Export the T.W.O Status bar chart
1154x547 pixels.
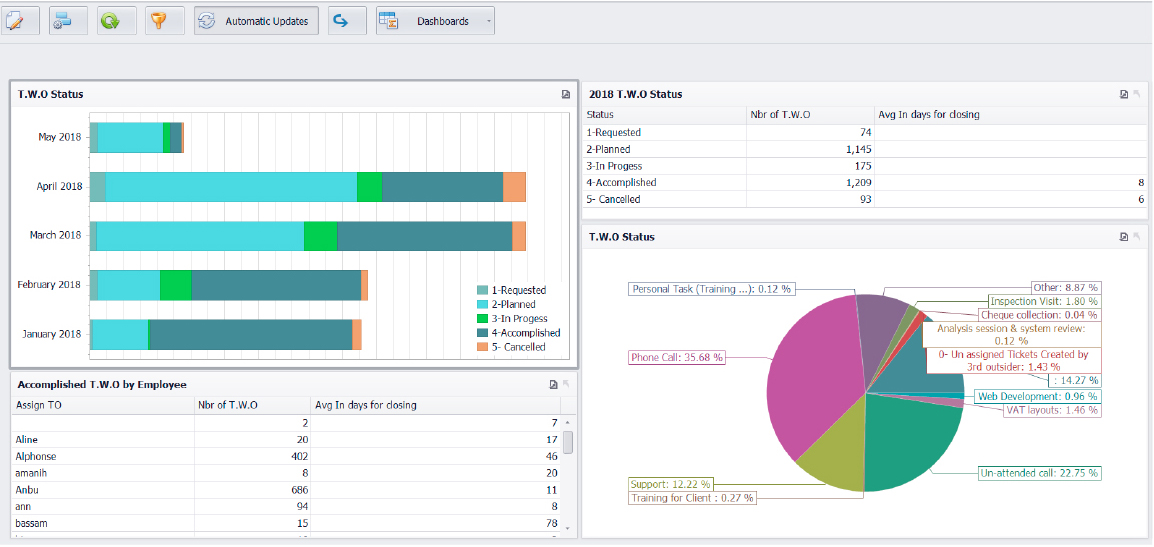565,95
